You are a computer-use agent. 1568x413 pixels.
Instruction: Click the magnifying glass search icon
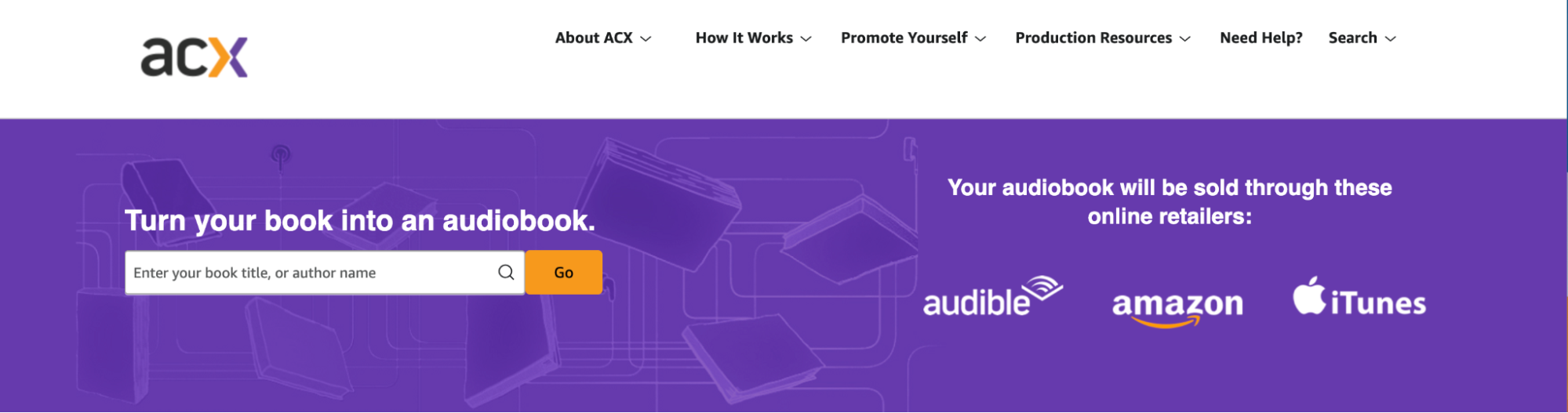pos(506,272)
